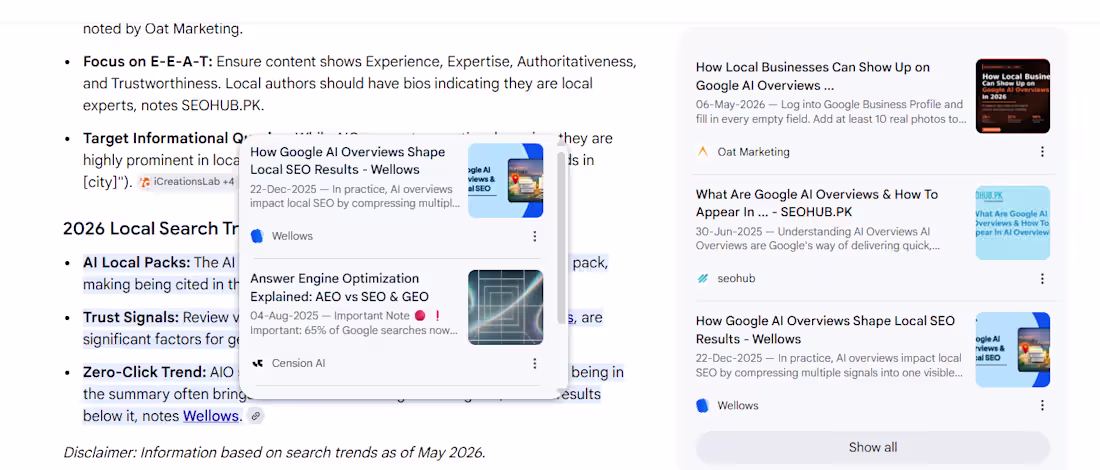The image size is (1100, 470).
Task: Open sidebar 'How Google AI Overviews Shape Local SEO' article
Action: point(825,330)
